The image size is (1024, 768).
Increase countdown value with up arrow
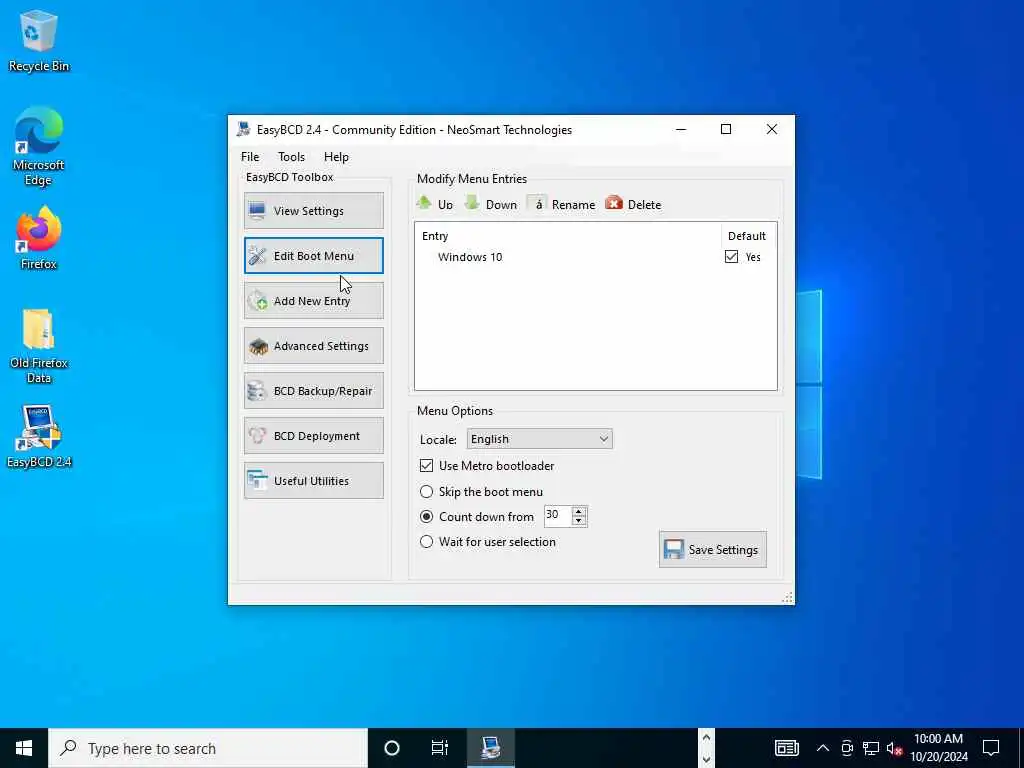[x=579, y=511]
